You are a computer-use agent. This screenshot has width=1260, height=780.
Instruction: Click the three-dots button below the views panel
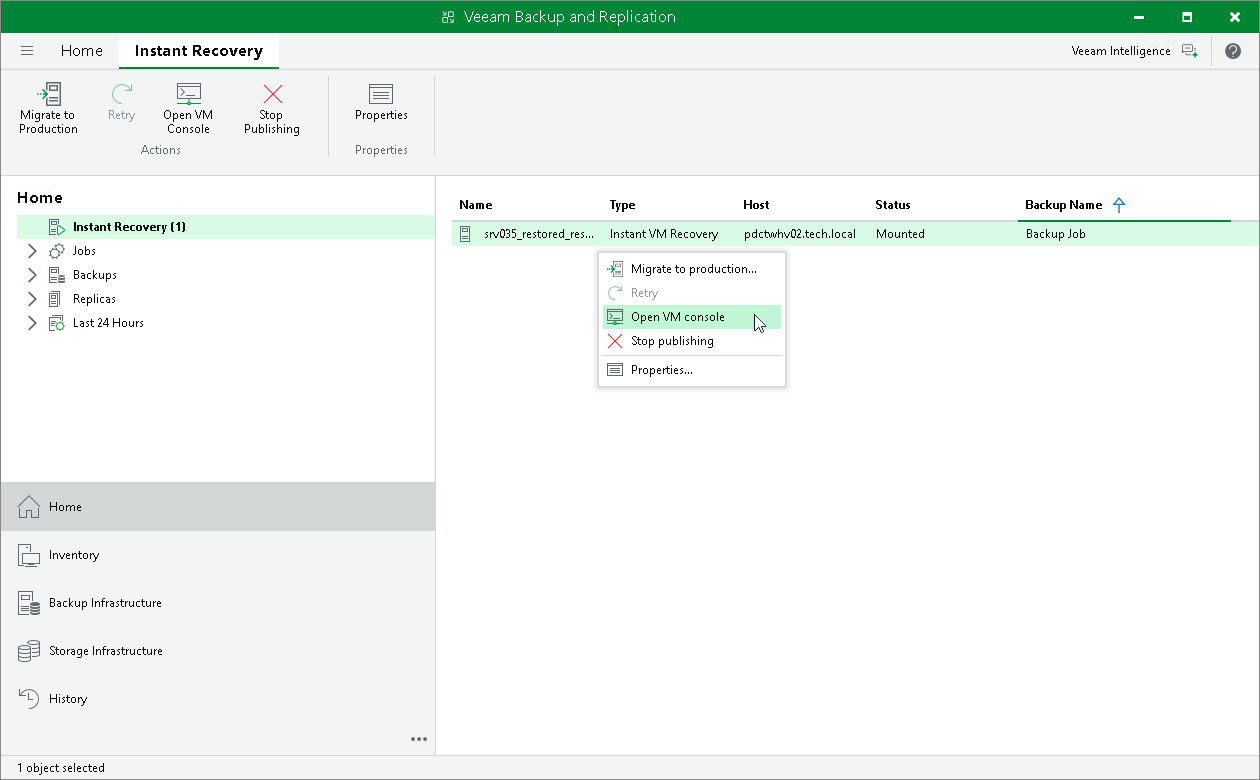(x=419, y=739)
